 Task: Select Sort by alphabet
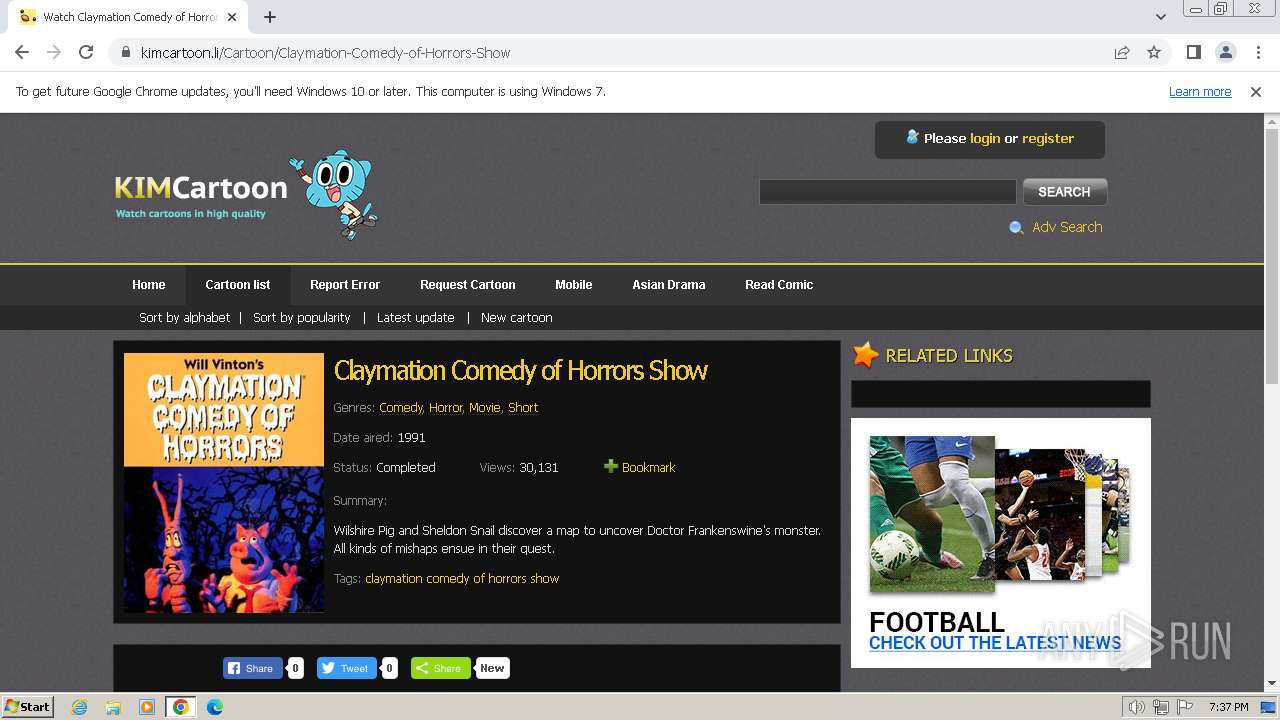tap(185, 317)
